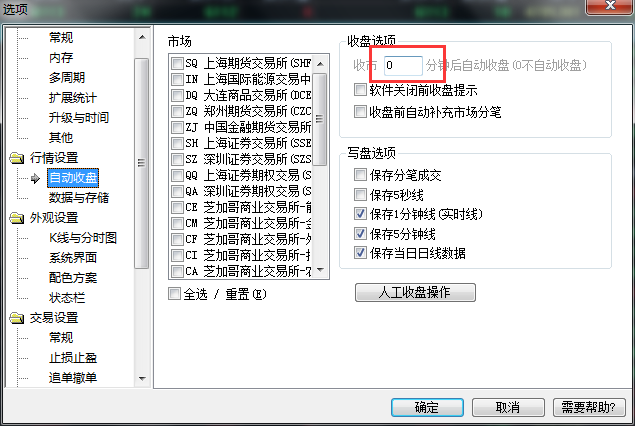Image resolution: width=635 pixels, height=426 pixels.
Task: Go to 升级与时间 settings
Action: point(79,118)
